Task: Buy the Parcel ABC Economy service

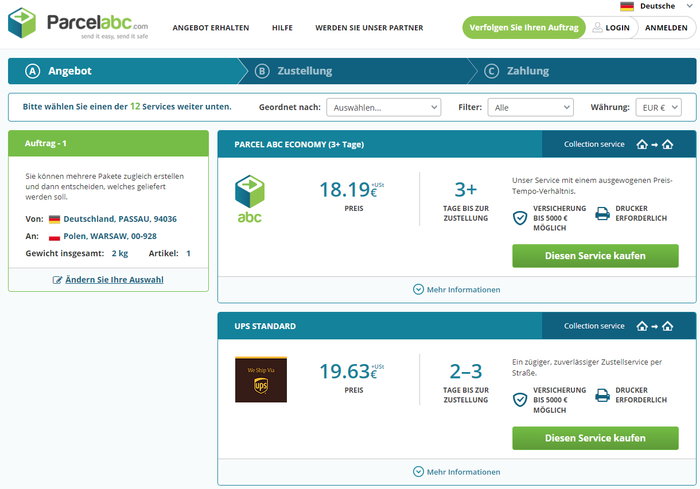Action: 595,256
